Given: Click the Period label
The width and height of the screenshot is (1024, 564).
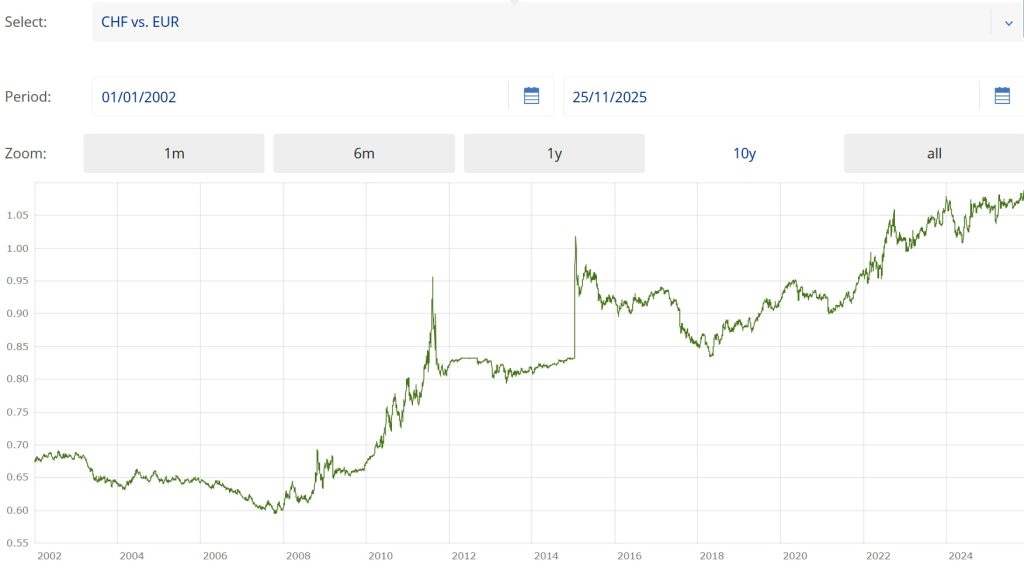Looking at the screenshot, I should pyautogui.click(x=28, y=97).
